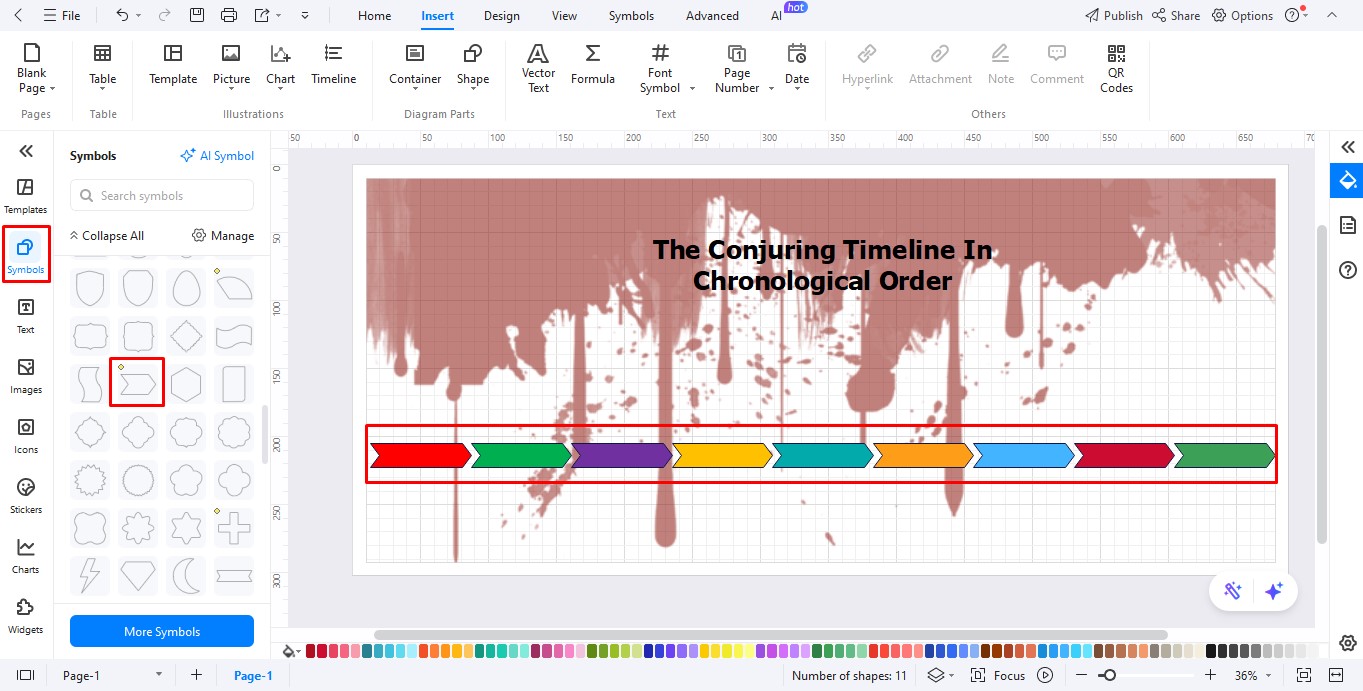Open Manage symbols
Screen dimensions: 1363x691
(x=223, y=236)
